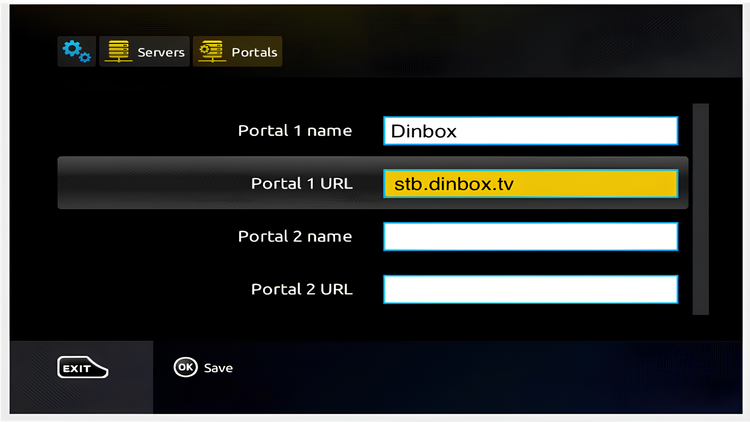
Task: Focus the Portal 1 name field
Action: click(530, 131)
